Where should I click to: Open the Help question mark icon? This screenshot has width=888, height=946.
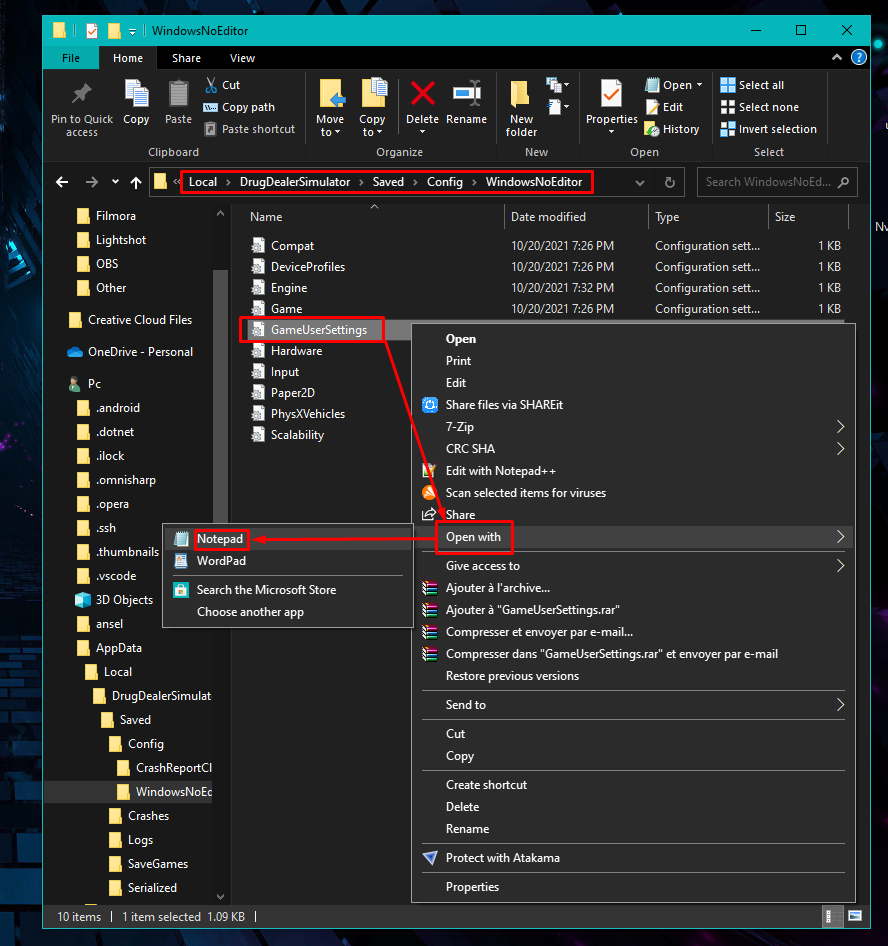point(858,57)
